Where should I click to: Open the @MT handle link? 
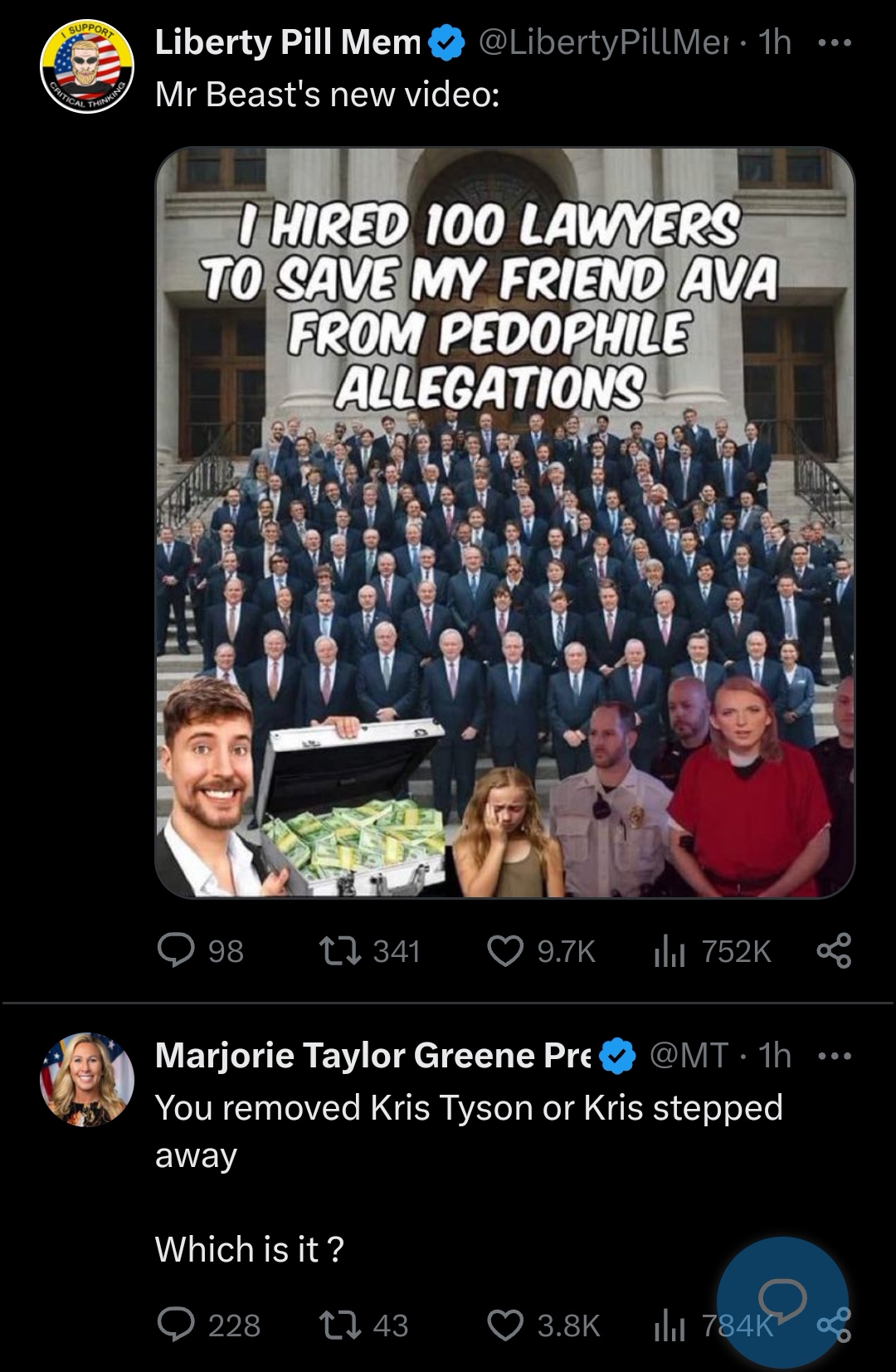[x=688, y=1055]
